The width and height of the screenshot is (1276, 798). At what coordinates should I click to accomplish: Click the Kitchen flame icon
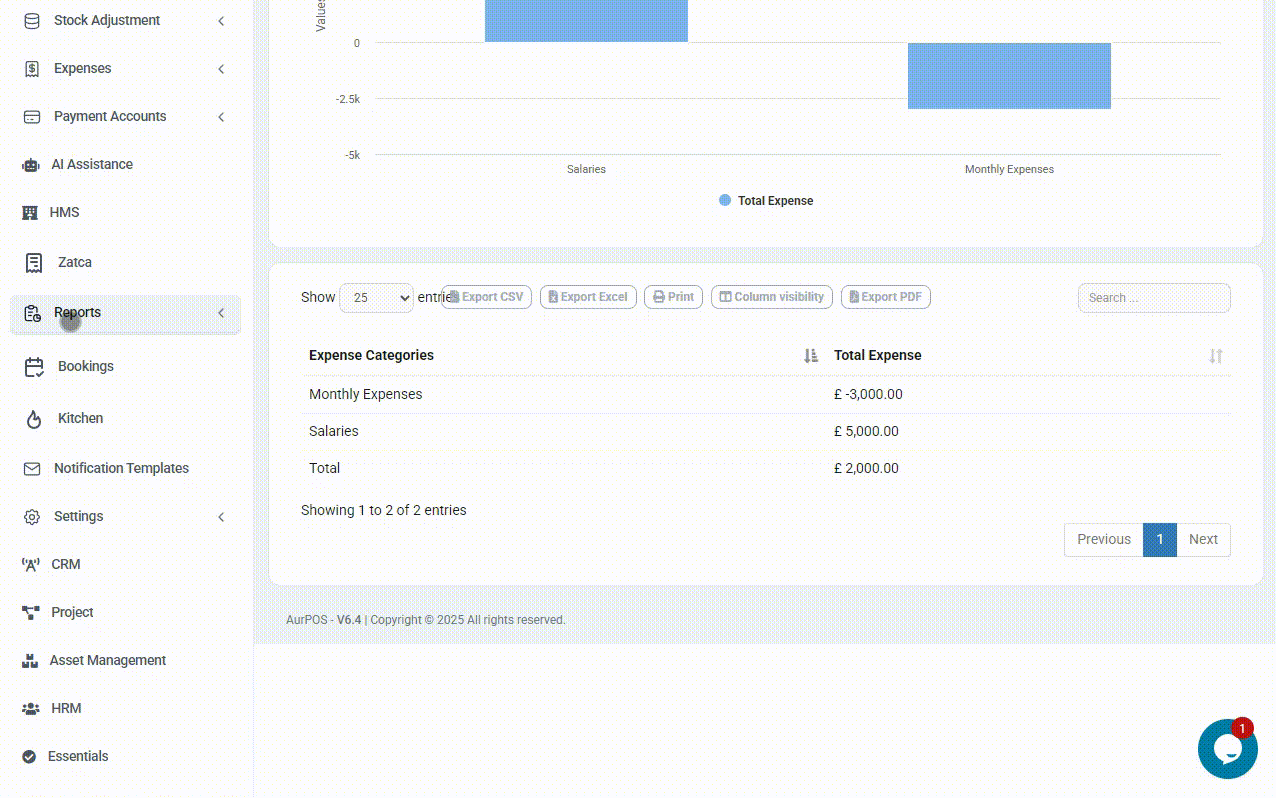pyautogui.click(x=34, y=419)
